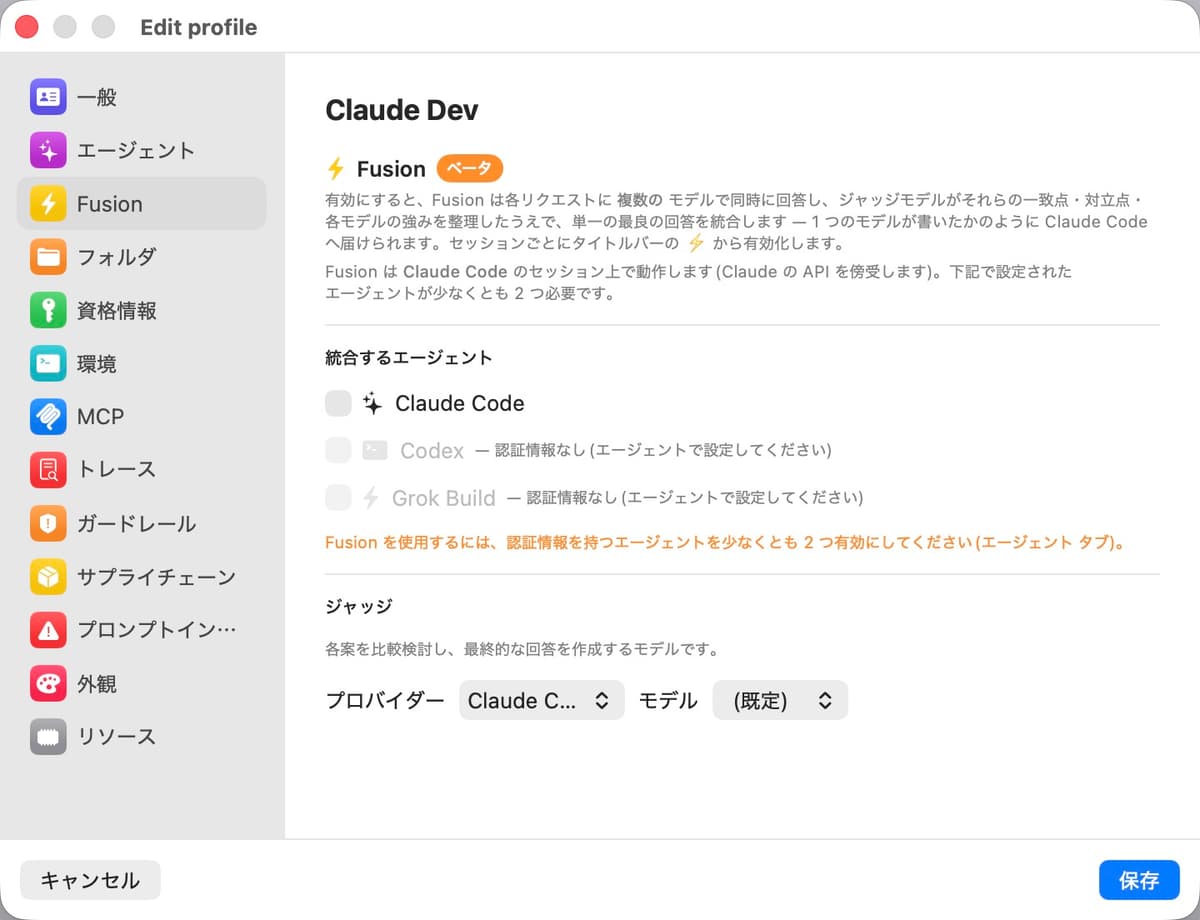Click the 一般 sidebar icon
This screenshot has height=920, width=1200.
pyautogui.click(x=48, y=97)
